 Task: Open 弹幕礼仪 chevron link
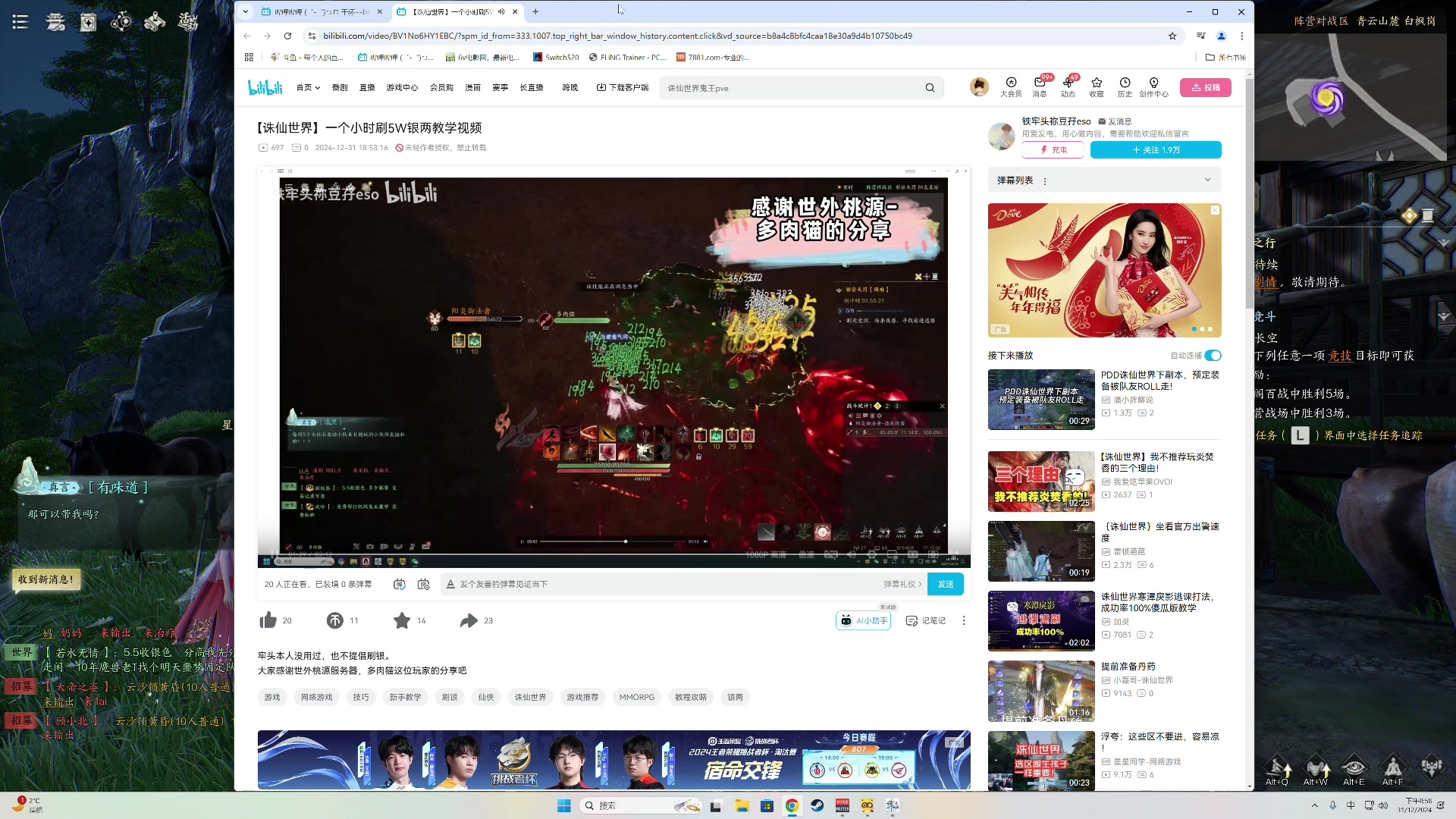(902, 584)
